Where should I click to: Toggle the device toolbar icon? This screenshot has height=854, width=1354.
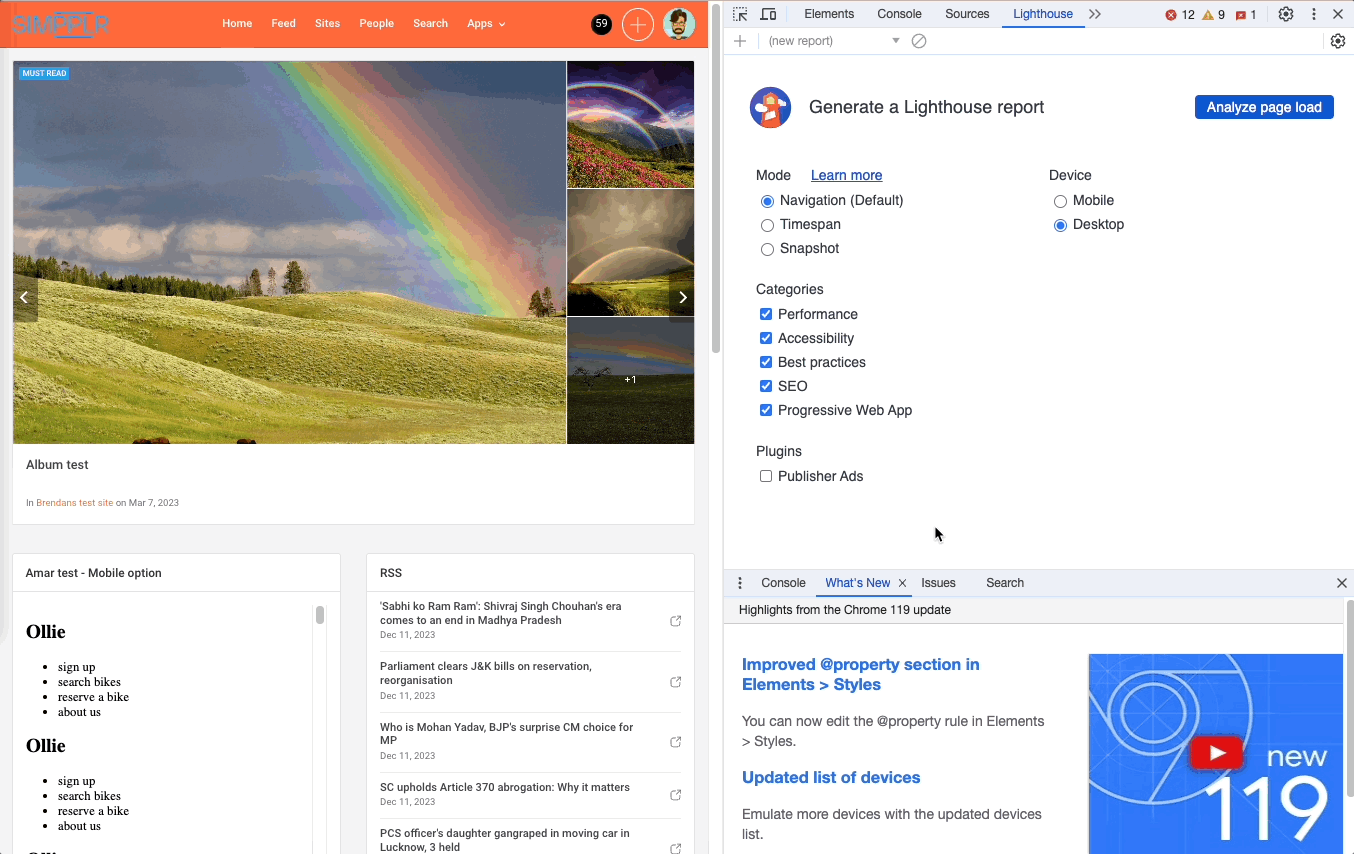coord(768,14)
